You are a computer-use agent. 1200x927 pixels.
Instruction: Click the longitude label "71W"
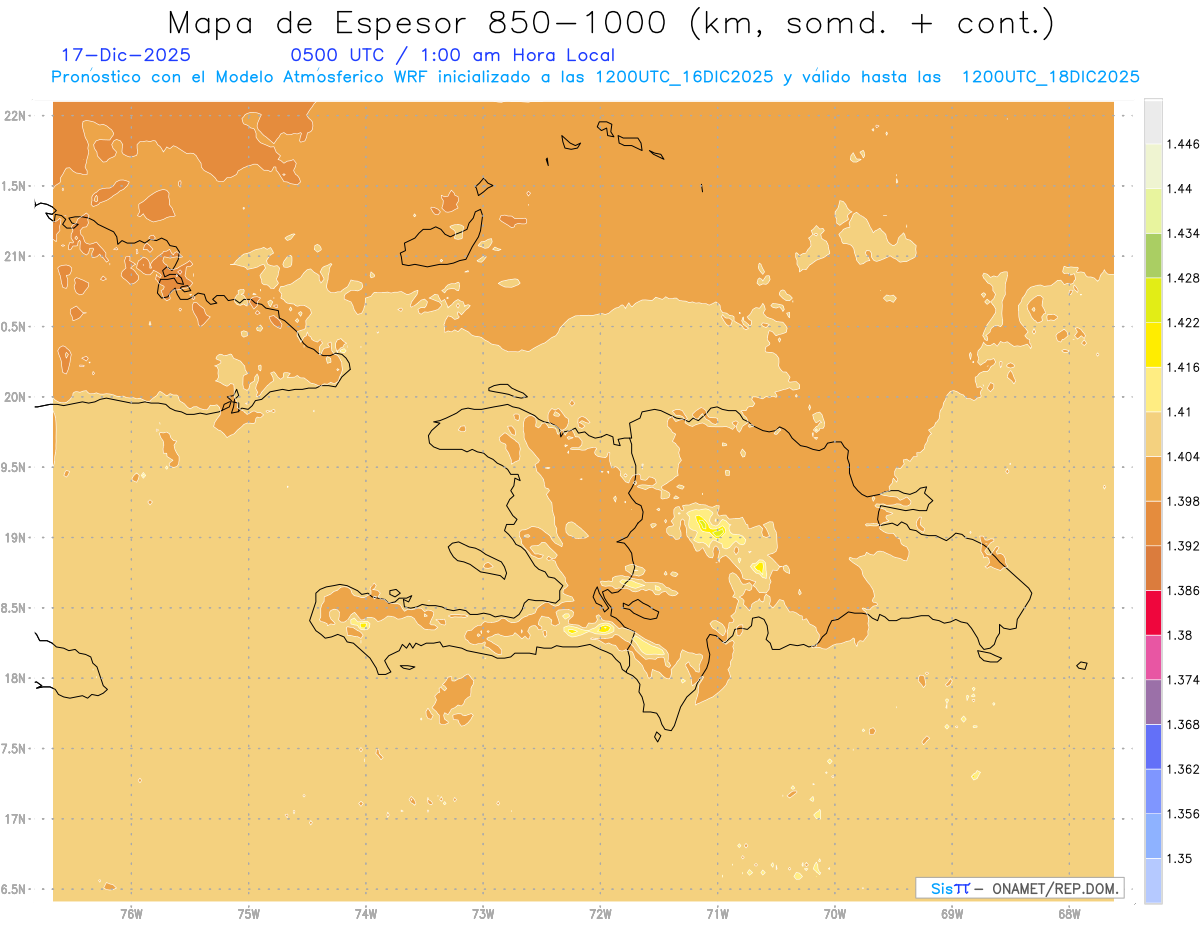(717, 913)
